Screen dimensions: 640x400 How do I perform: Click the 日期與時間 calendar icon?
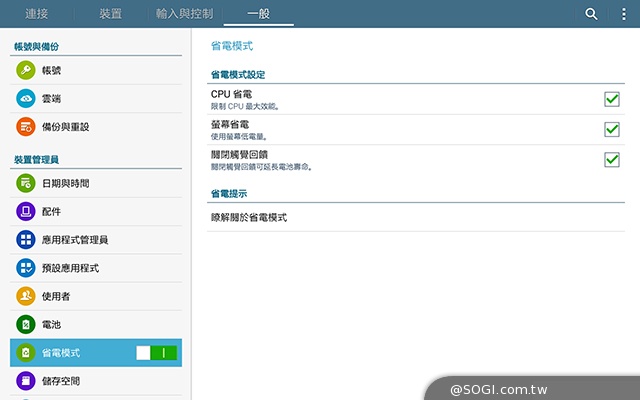(x=26, y=183)
